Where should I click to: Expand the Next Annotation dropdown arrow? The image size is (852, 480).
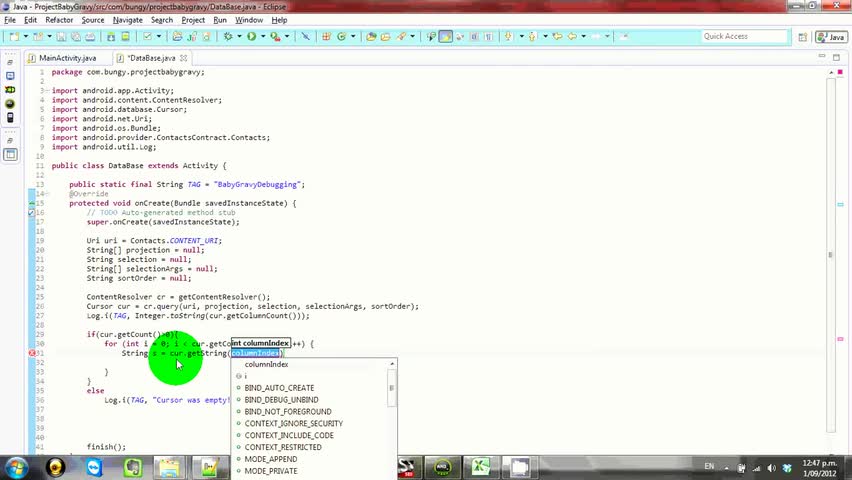click(x=521, y=36)
